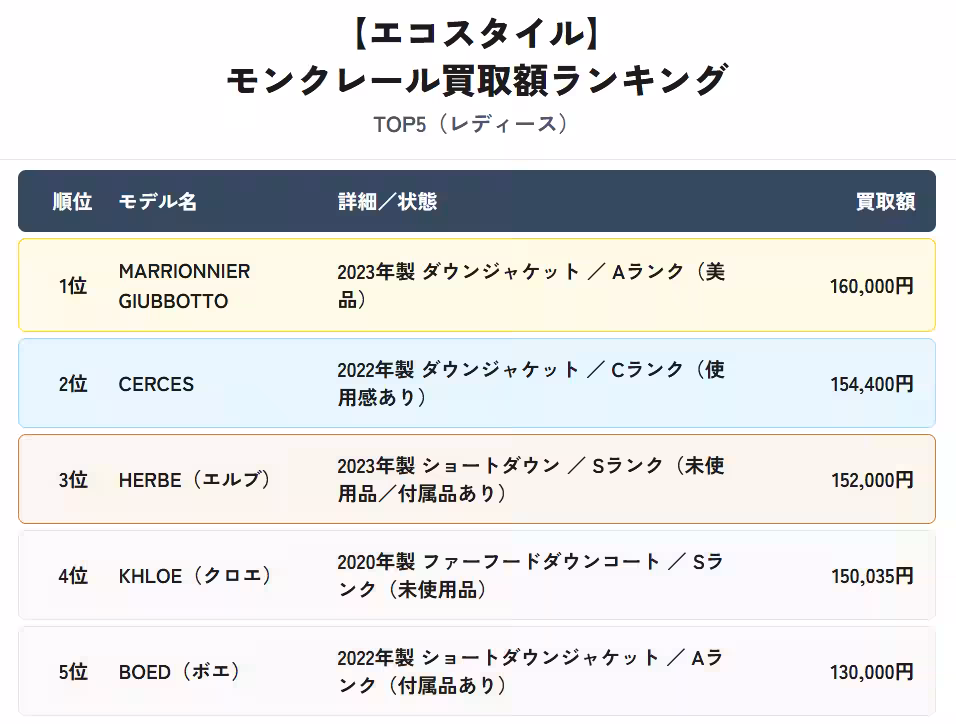
Task: Click the 3位 rank cell
Action: click(72, 480)
